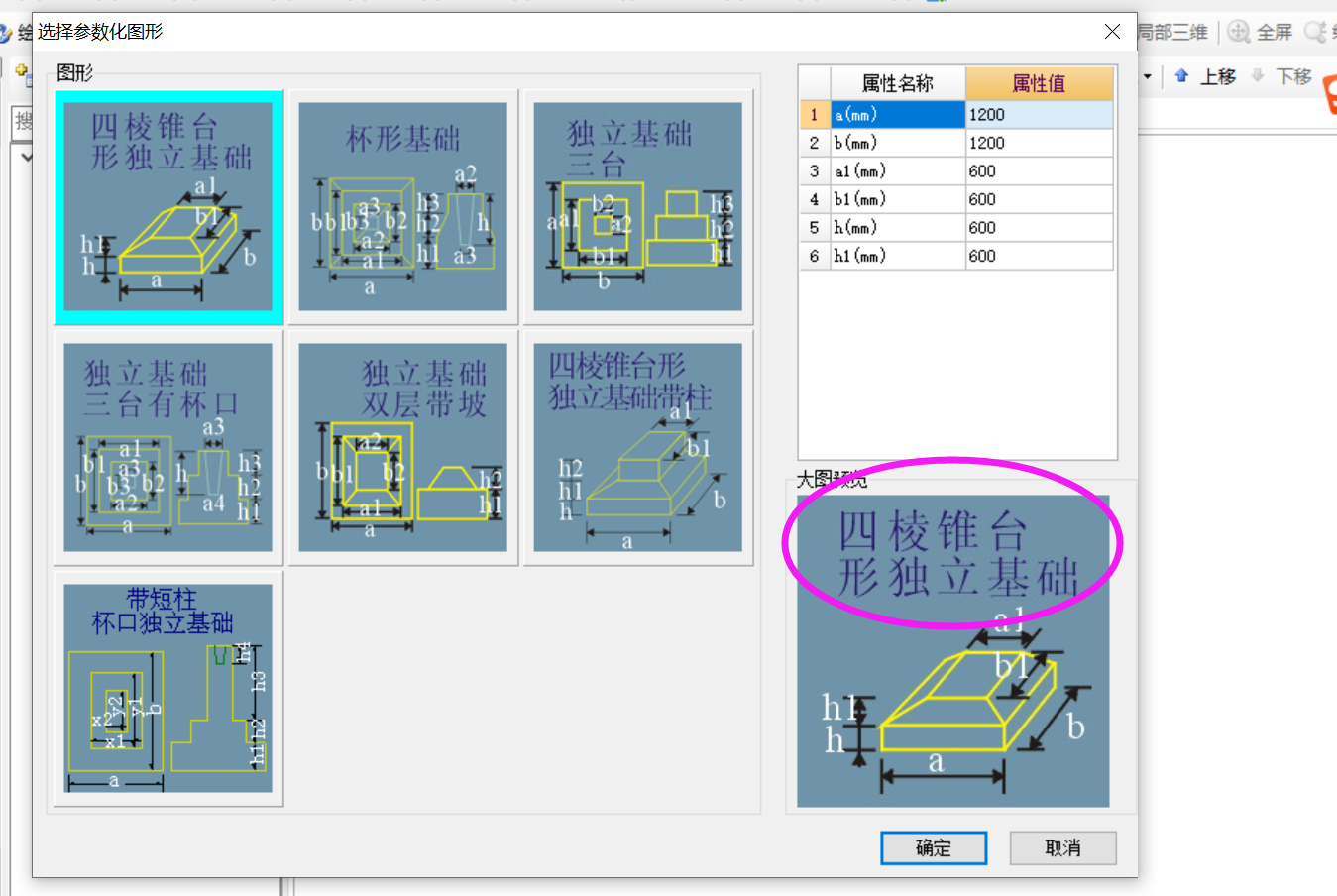Select the h1(mm) property name cell

(x=897, y=256)
